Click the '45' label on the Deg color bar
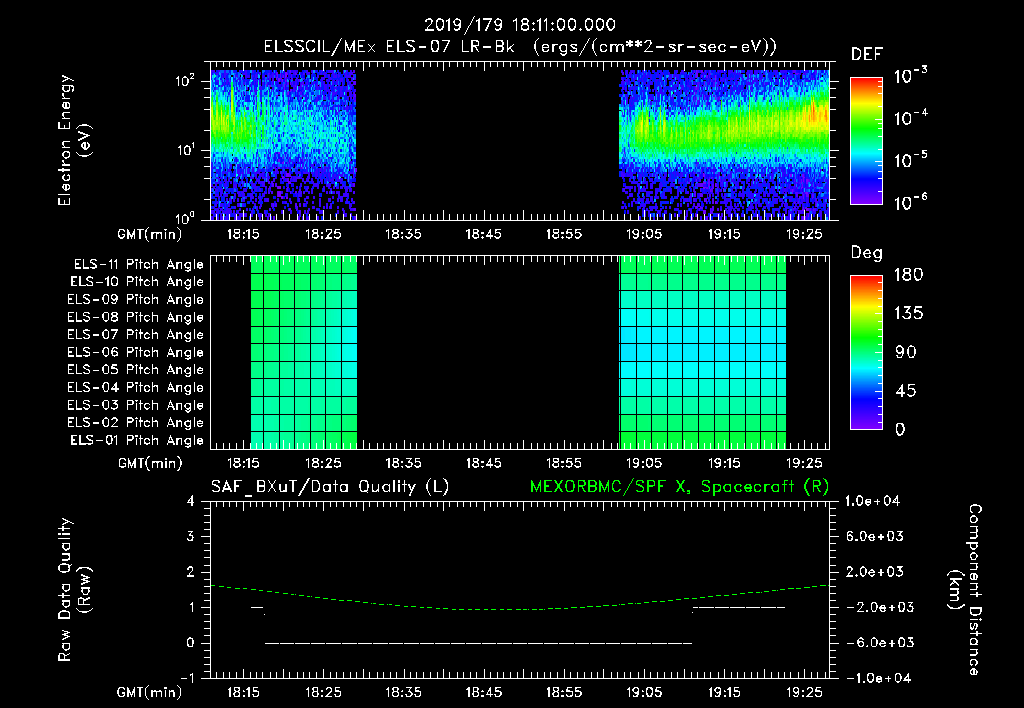The image size is (1024, 708). click(x=906, y=391)
